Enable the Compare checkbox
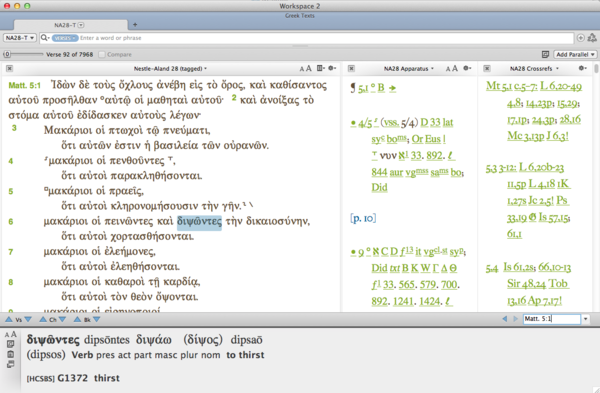The height and width of the screenshot is (393, 600). click(x=102, y=54)
